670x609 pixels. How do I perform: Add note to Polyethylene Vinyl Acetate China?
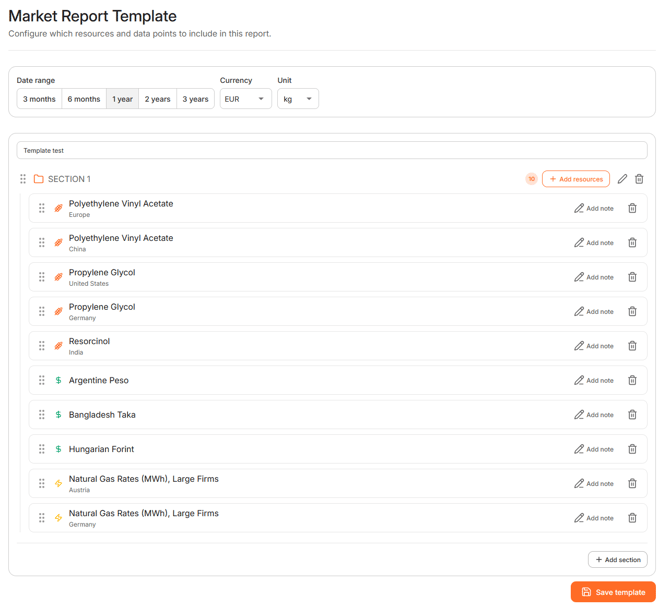coord(594,242)
